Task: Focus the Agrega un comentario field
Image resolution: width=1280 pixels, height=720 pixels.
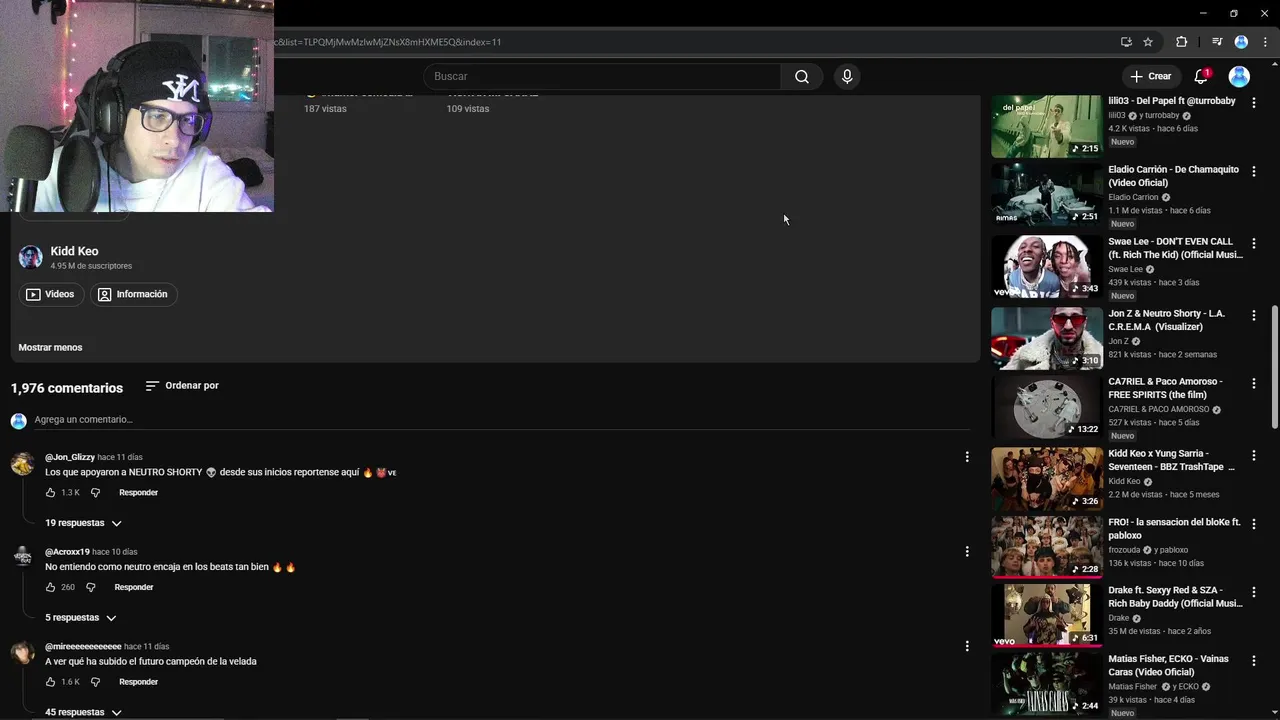Action: pos(500,420)
